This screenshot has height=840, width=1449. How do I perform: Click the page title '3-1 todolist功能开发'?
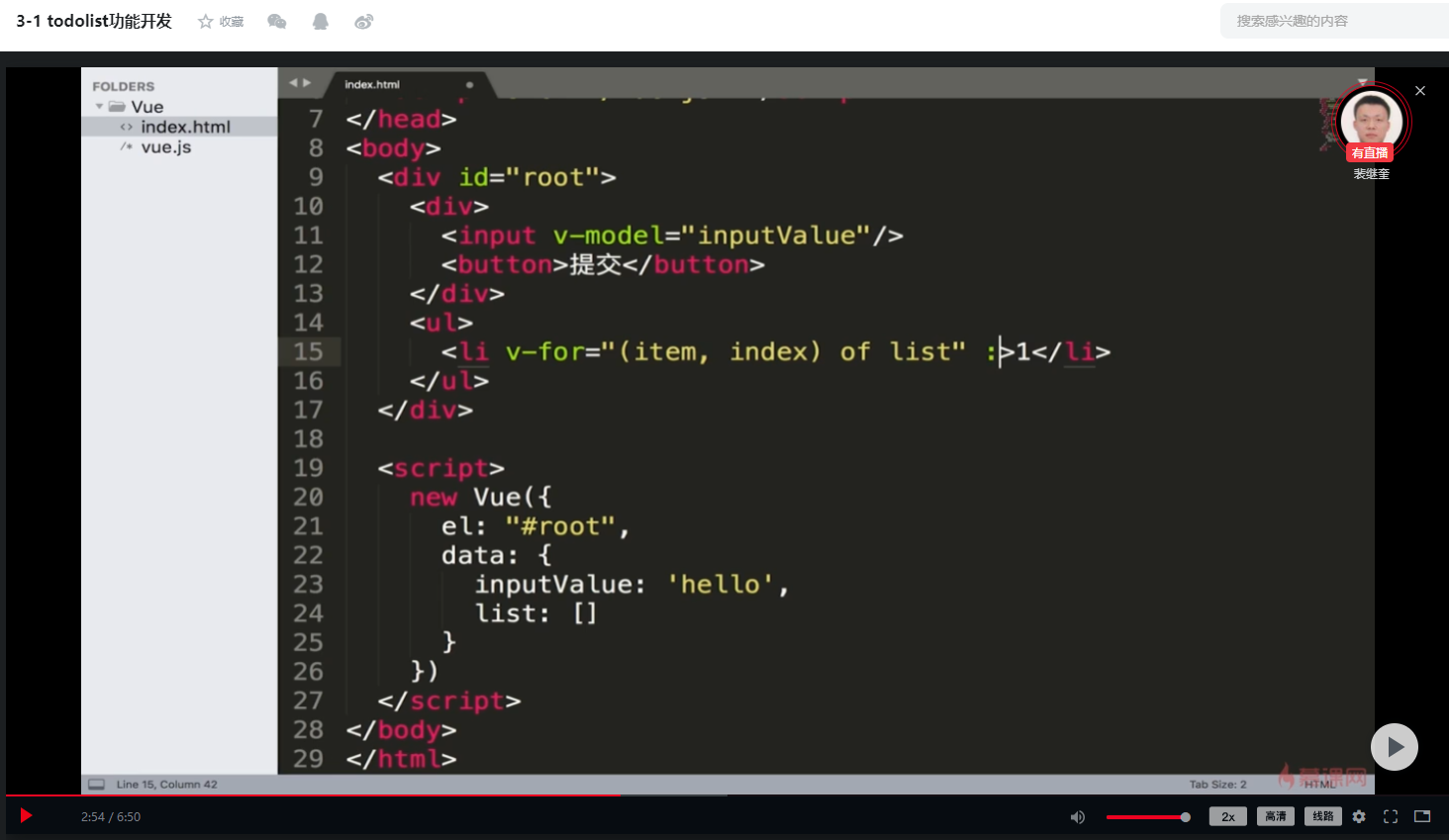click(94, 21)
